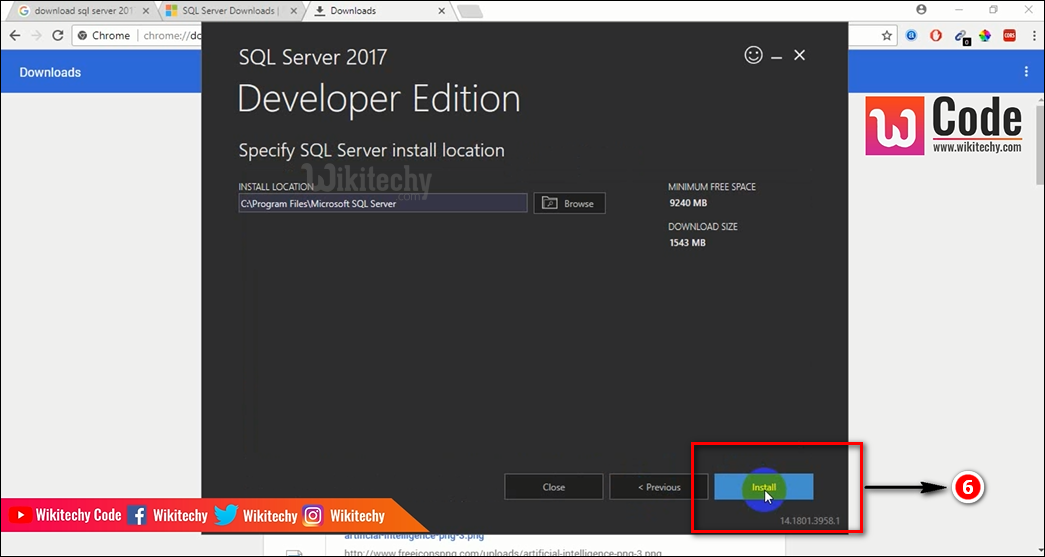
Task: Open a new tab in Chrome
Action: 468,11
